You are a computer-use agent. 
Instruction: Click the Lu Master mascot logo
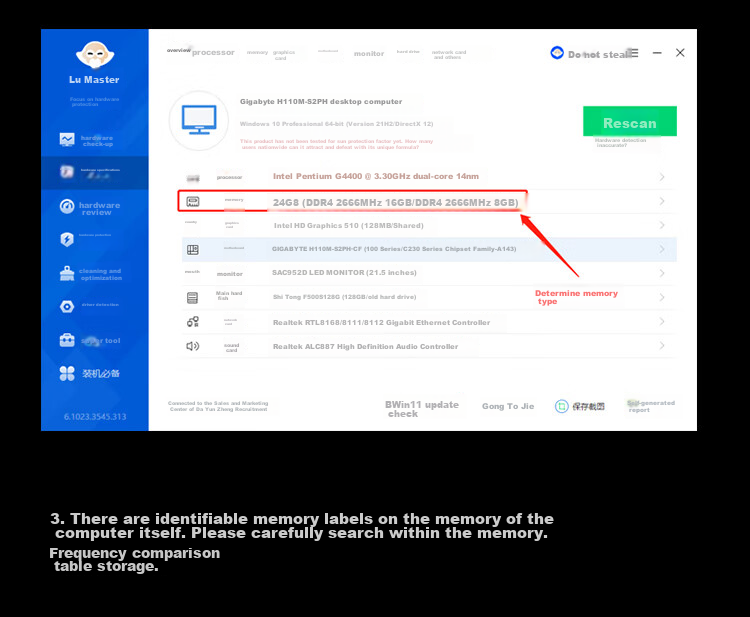pos(95,55)
